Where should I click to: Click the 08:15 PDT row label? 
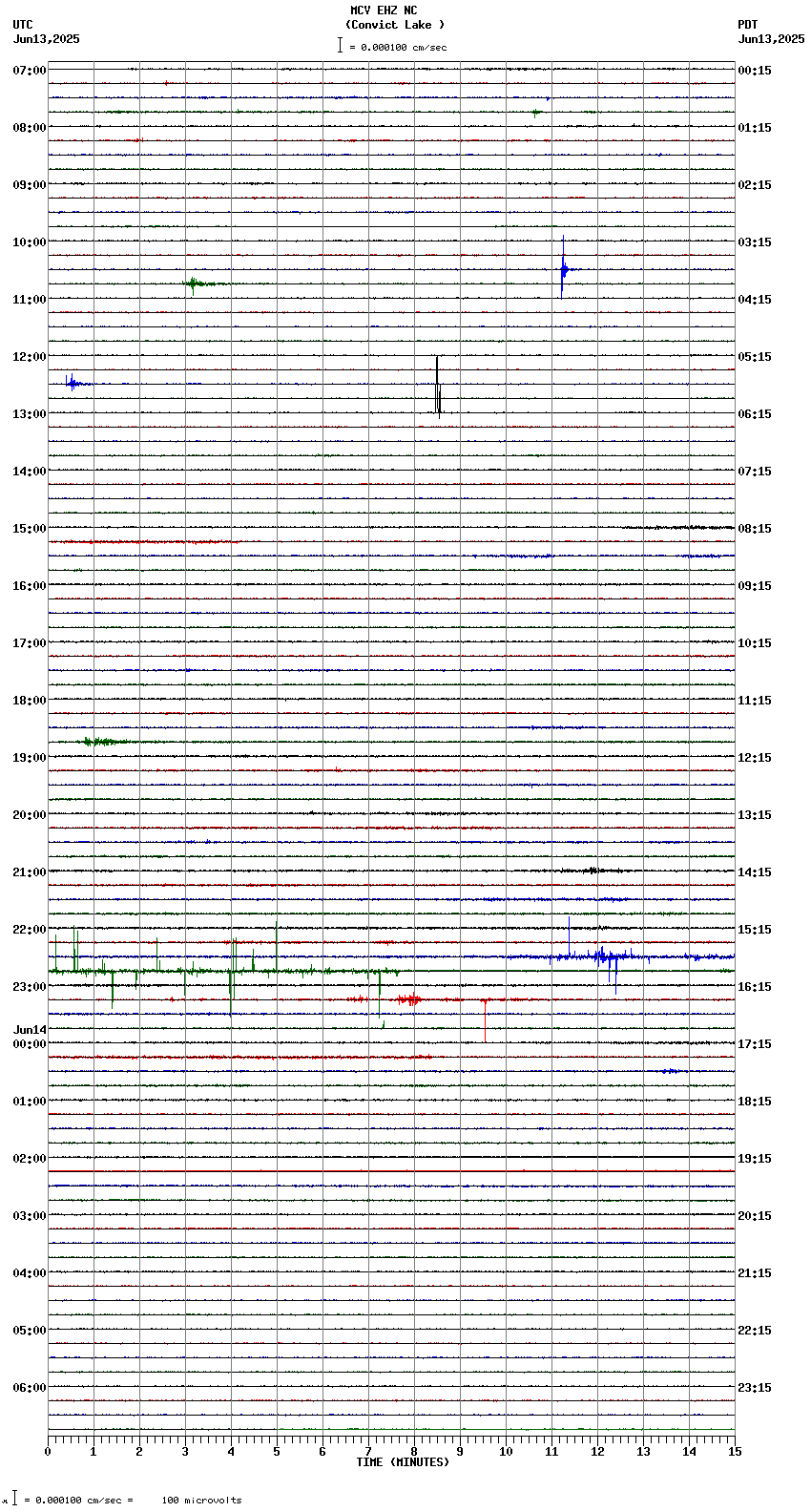pos(755,529)
